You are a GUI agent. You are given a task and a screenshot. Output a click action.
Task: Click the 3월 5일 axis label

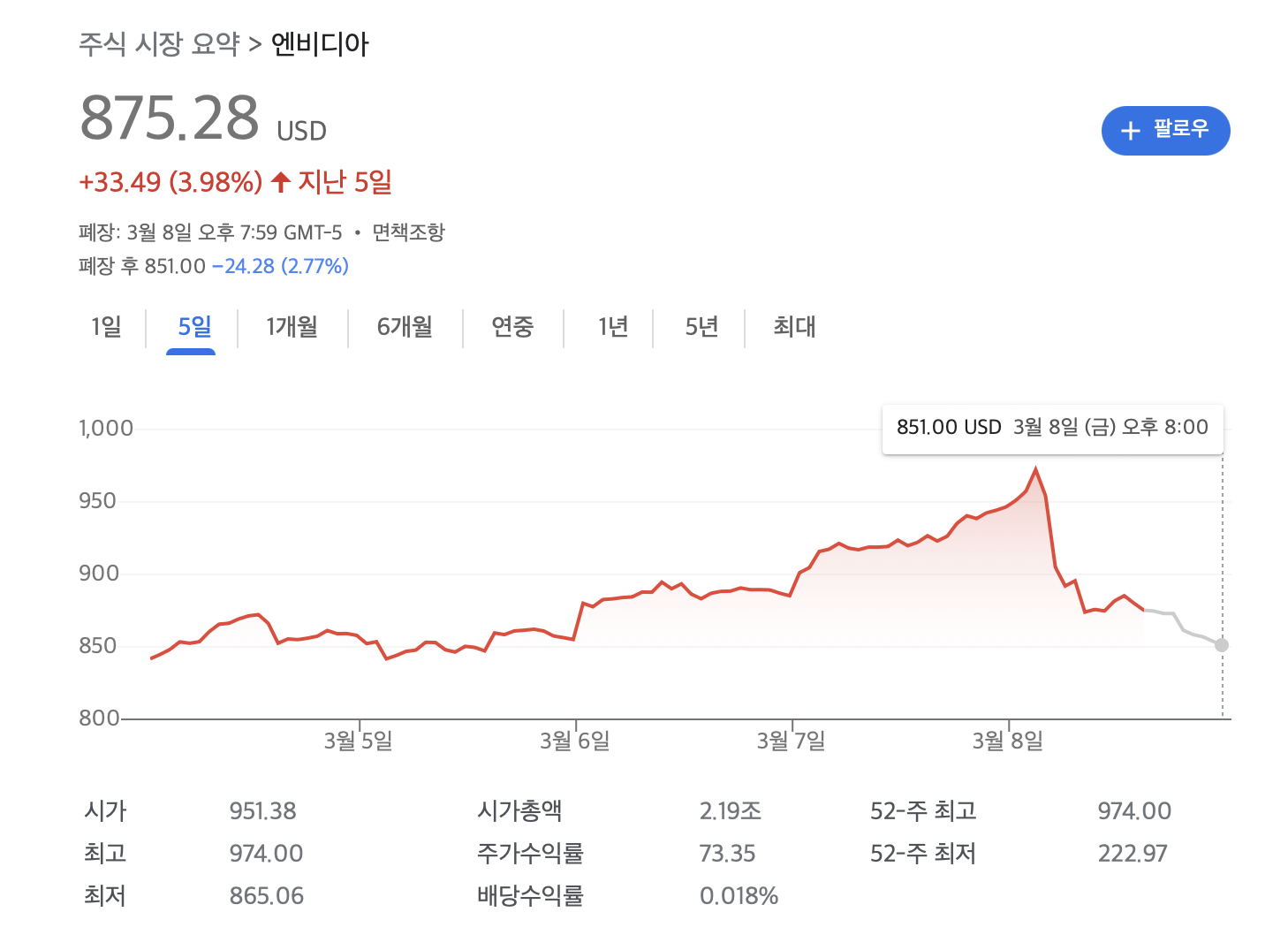click(x=358, y=741)
